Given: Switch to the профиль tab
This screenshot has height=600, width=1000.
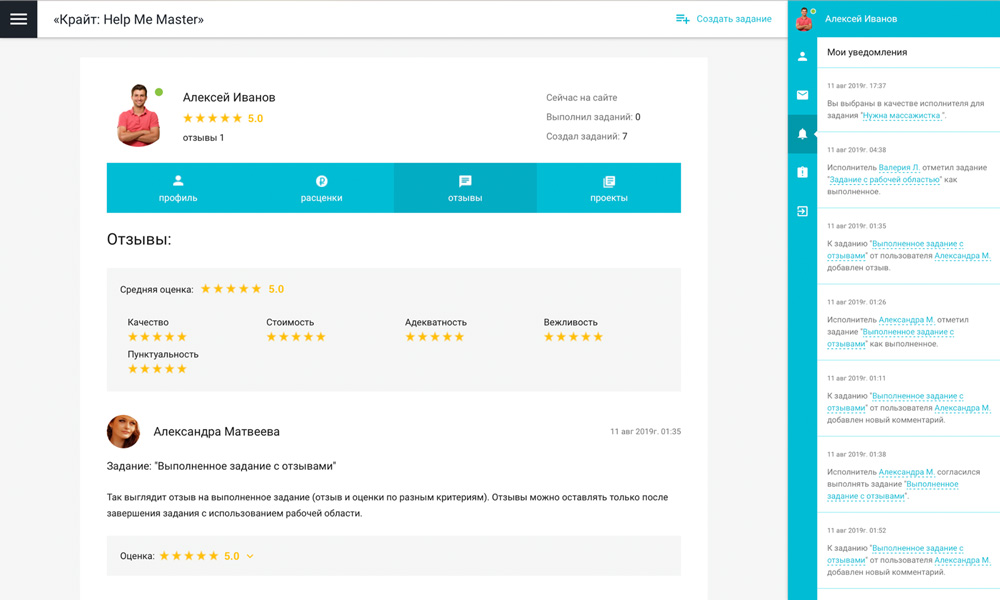Looking at the screenshot, I should point(178,188).
